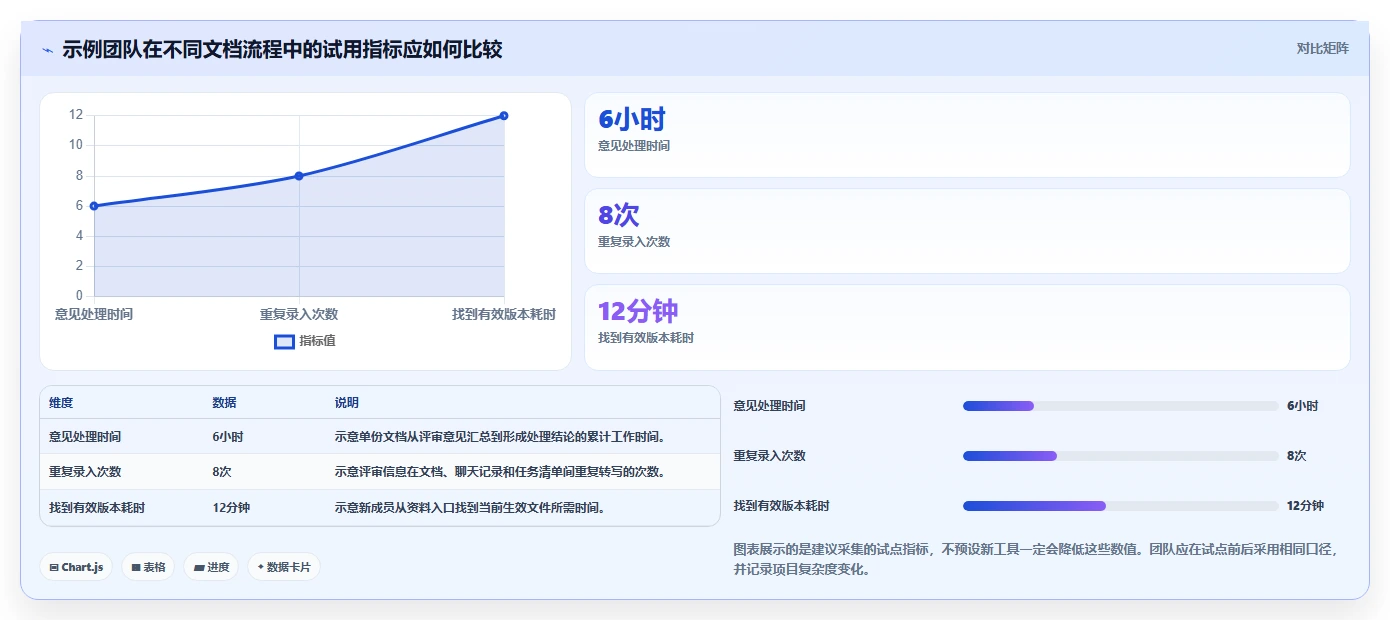Click 找到有效版本耗时 cell in the table
1390x620 pixels.
97,508
